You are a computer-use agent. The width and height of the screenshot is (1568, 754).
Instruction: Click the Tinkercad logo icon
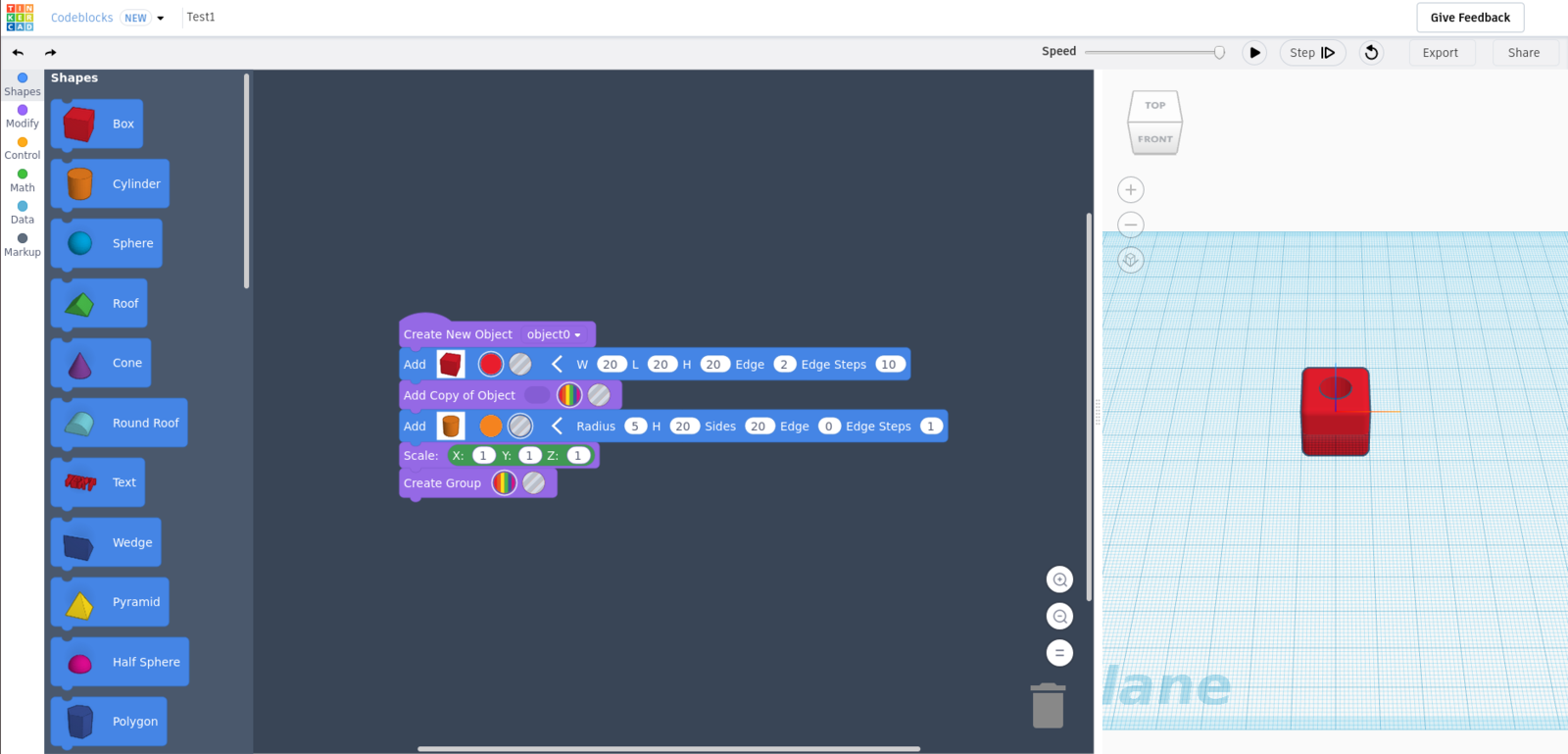point(20,18)
